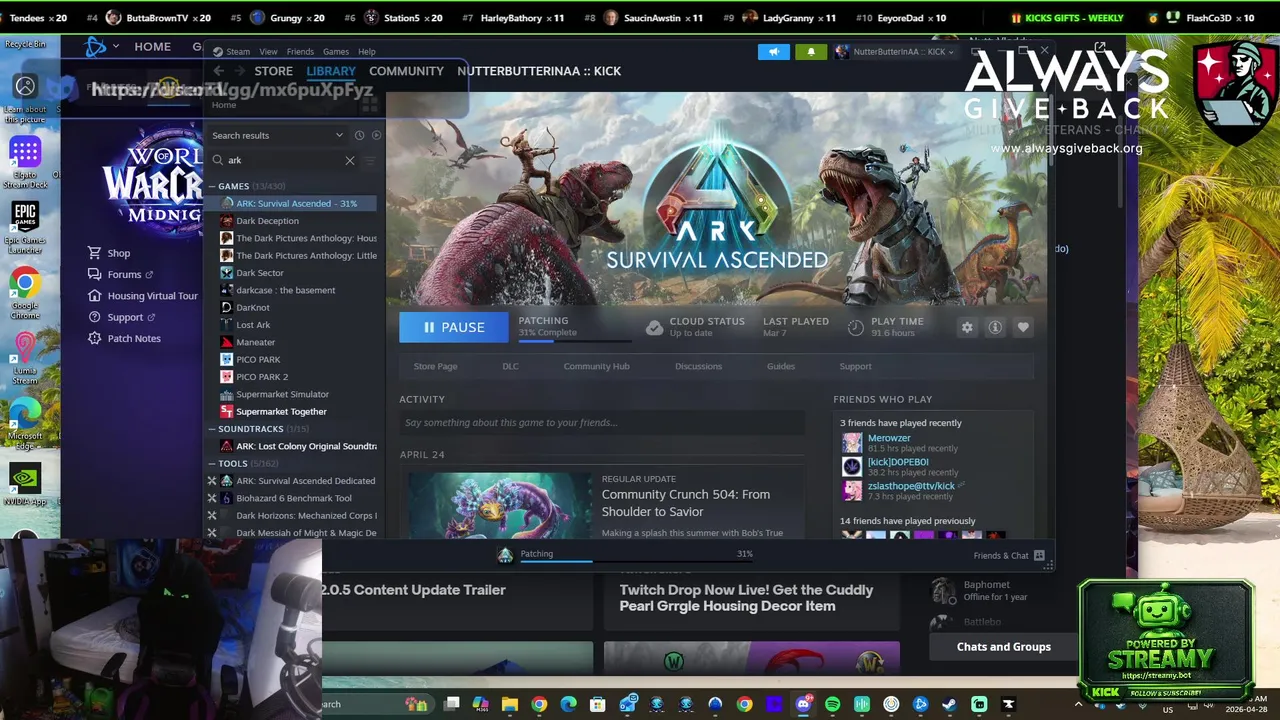
Task: Switch to the STORE tab
Action: pos(273,71)
